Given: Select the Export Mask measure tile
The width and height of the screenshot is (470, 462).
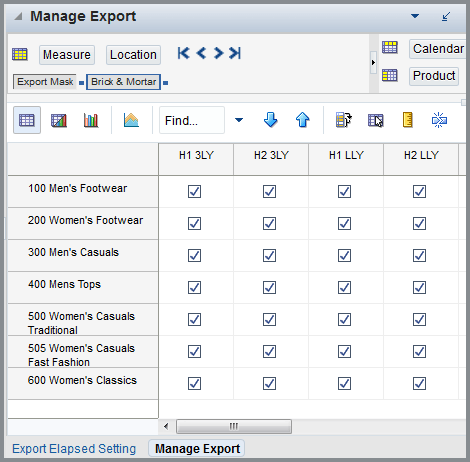Looking at the screenshot, I should tap(45, 82).
